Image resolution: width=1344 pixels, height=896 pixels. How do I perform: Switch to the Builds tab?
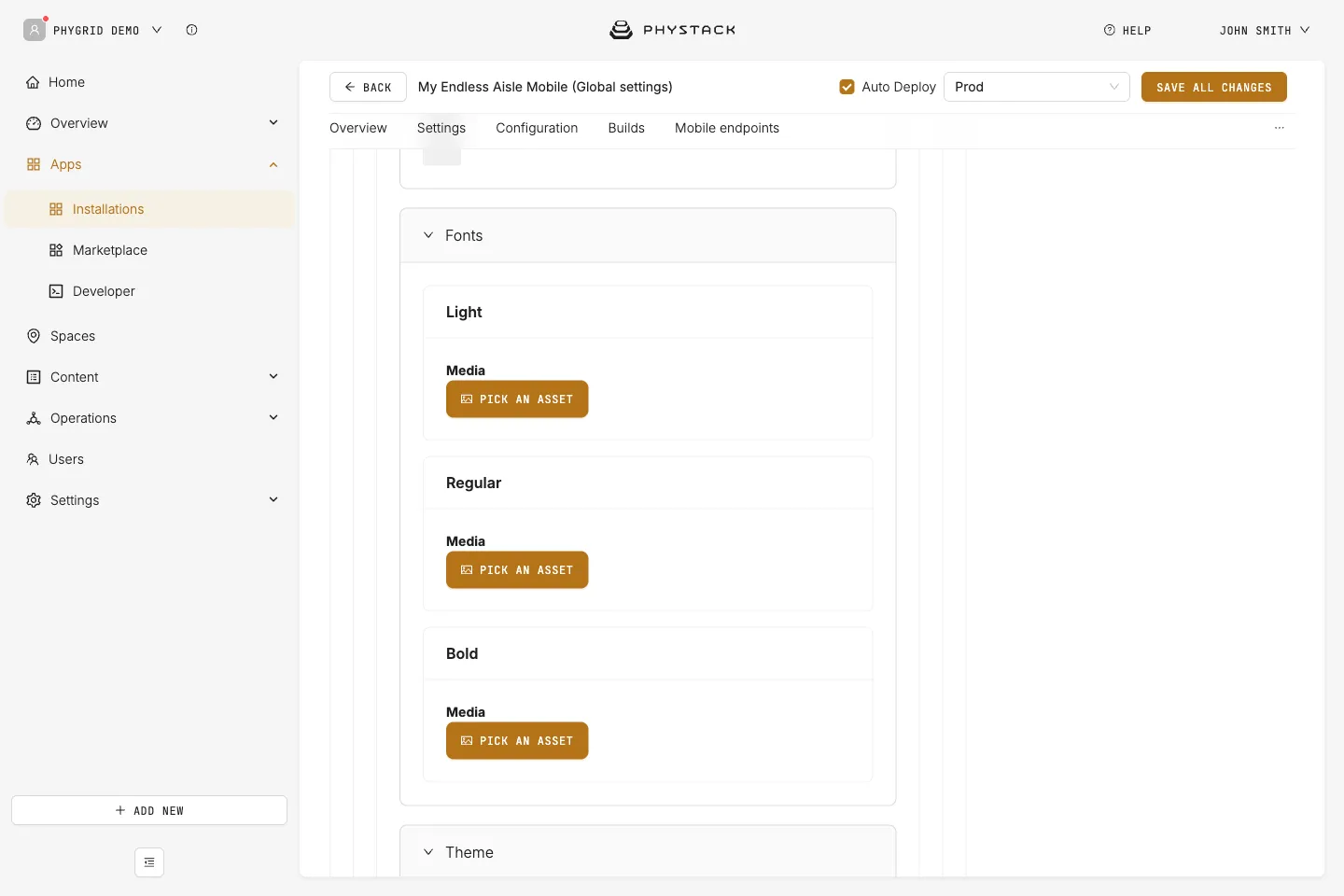click(626, 128)
